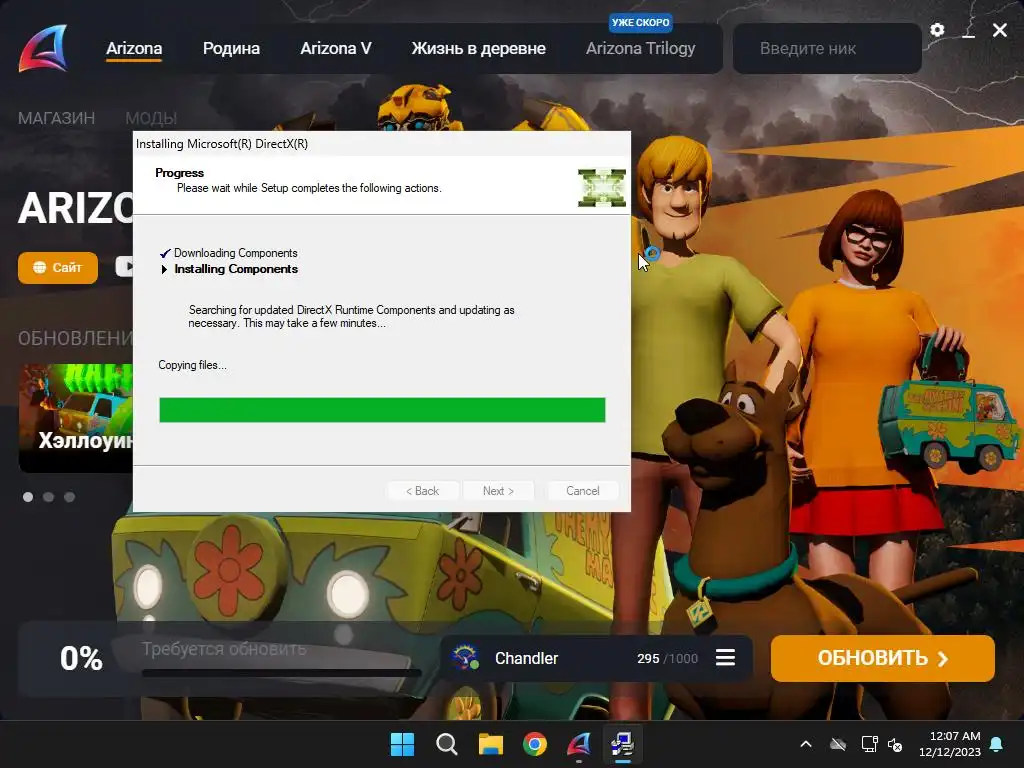The height and width of the screenshot is (768, 1024).
Task: Open the display/network tray icon
Action: pos(869,744)
